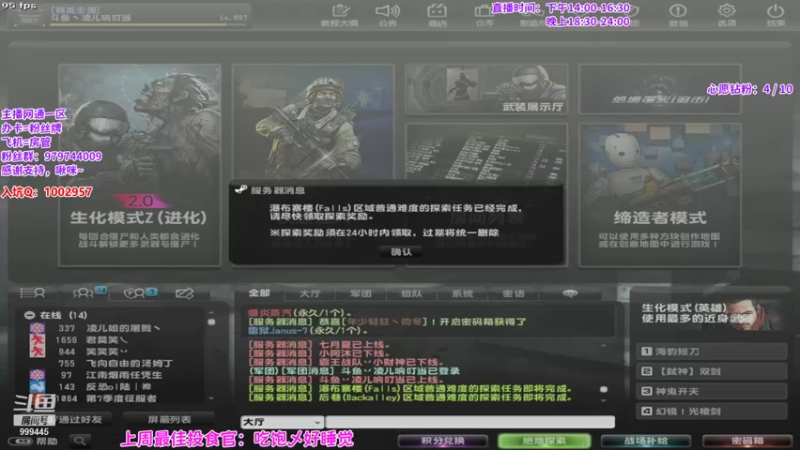The image size is (800, 450).
Task: Show the clan members tab with badge 7
Action: (140, 293)
